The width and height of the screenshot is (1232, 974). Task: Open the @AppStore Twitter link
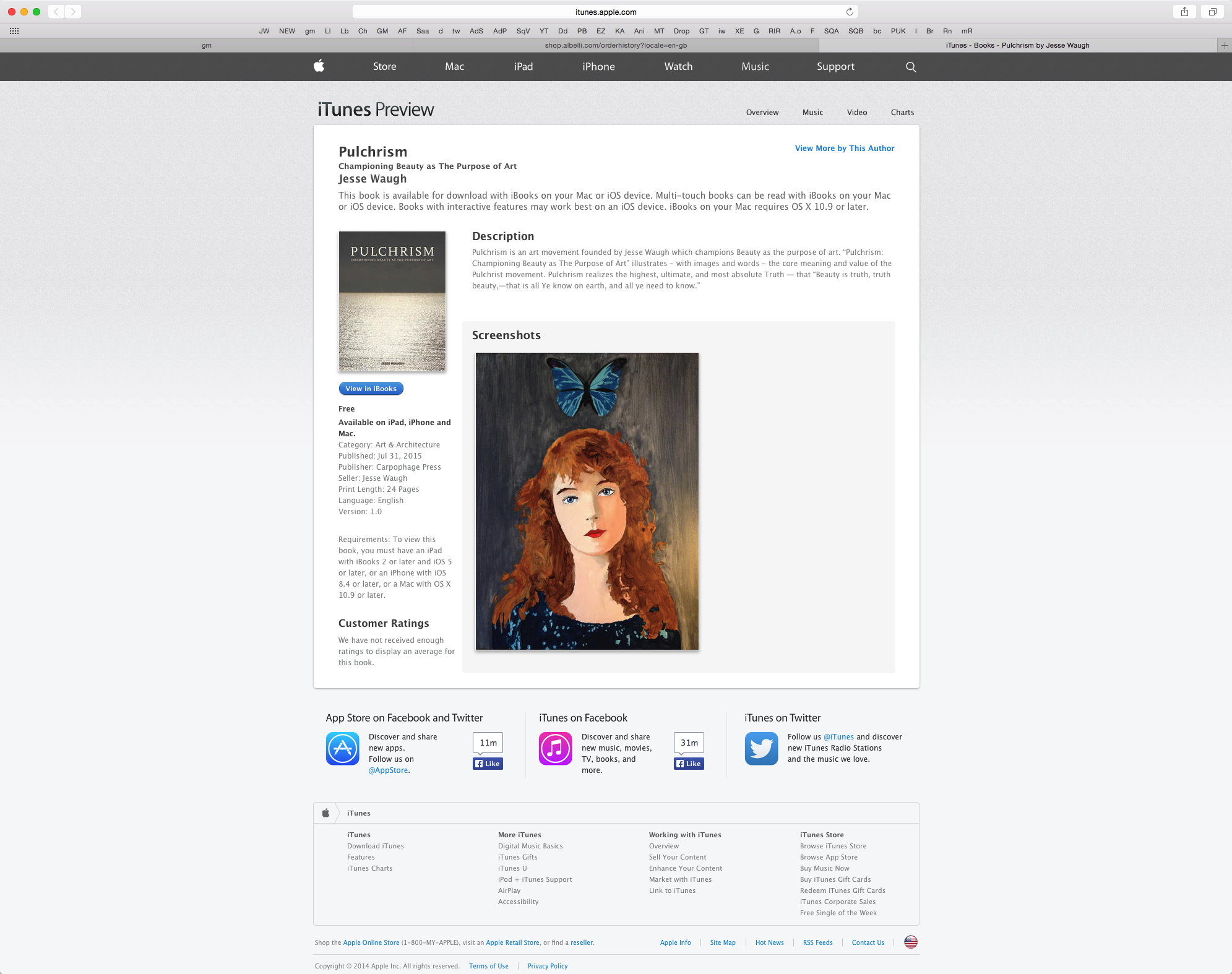tap(389, 770)
